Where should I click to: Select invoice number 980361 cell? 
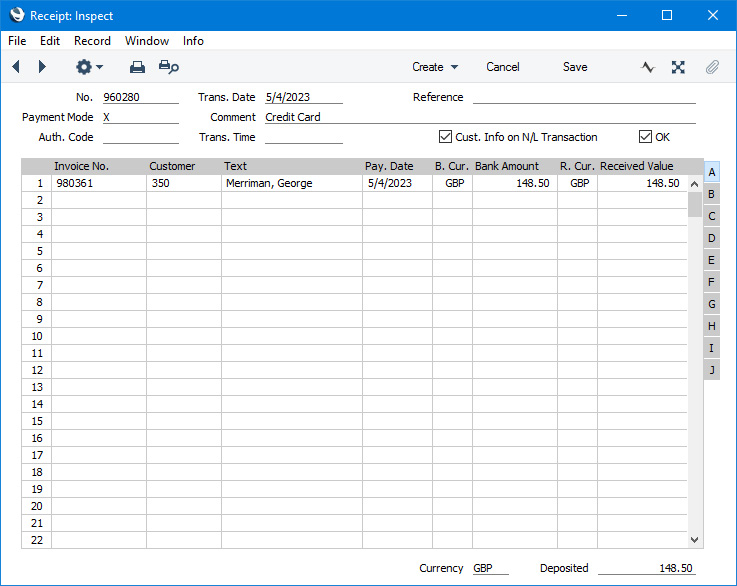[x=99, y=183]
